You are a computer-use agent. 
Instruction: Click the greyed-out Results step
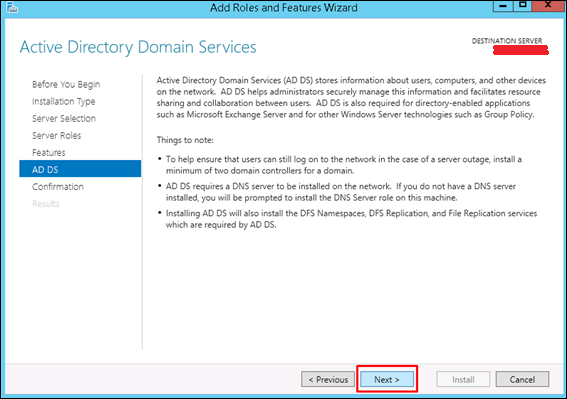click(x=46, y=204)
